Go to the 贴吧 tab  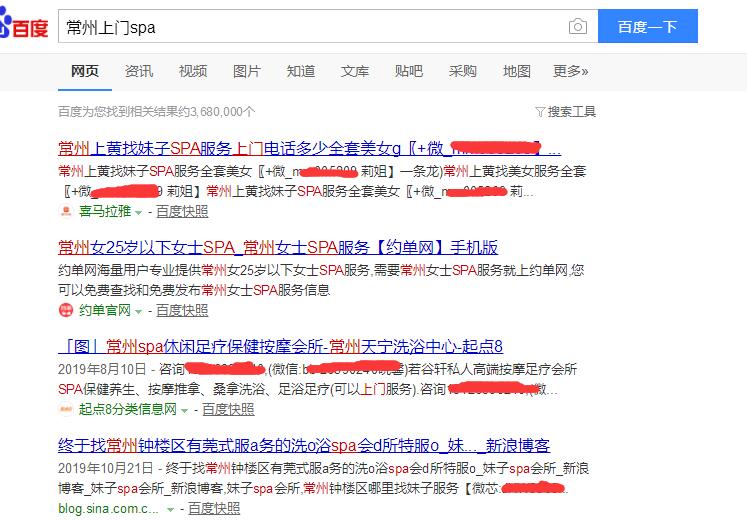[409, 71]
